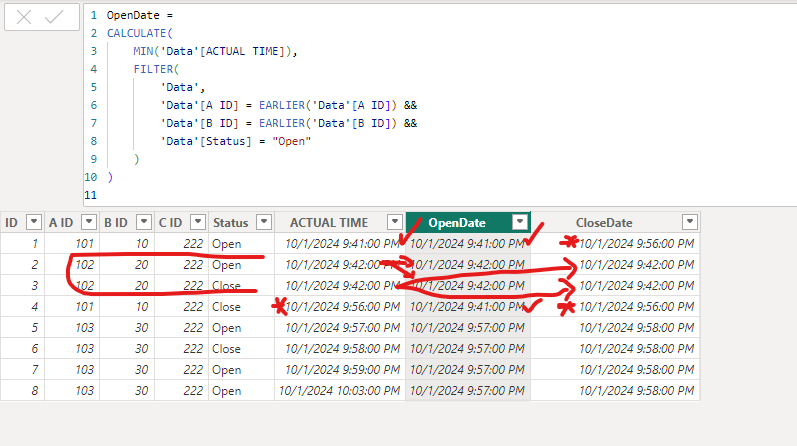This screenshot has width=797, height=446.
Task: Select CloseDate cell 9:58:00 PM in row 8
Action: (x=615, y=391)
